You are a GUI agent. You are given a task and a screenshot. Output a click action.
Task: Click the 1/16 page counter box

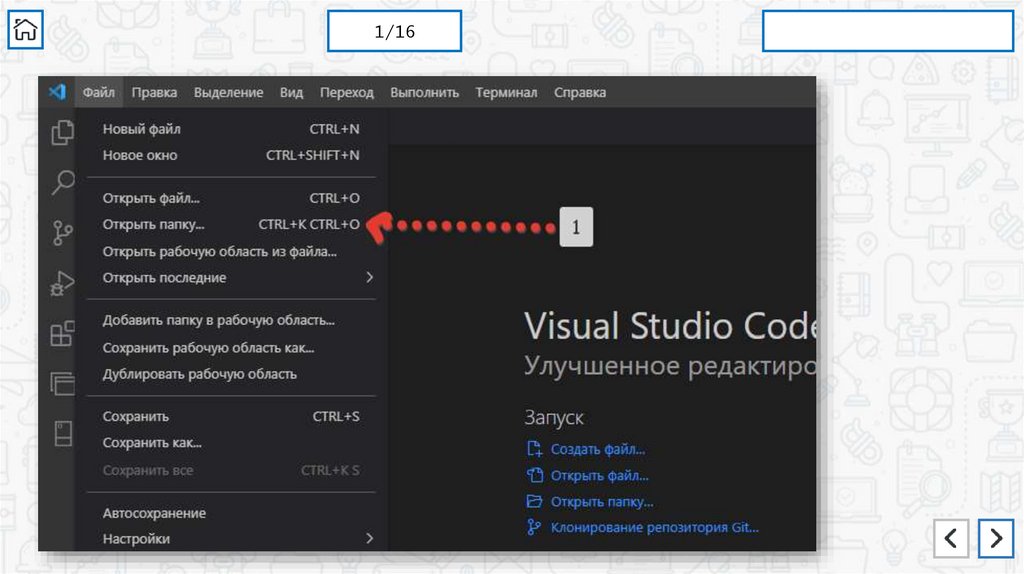(394, 31)
